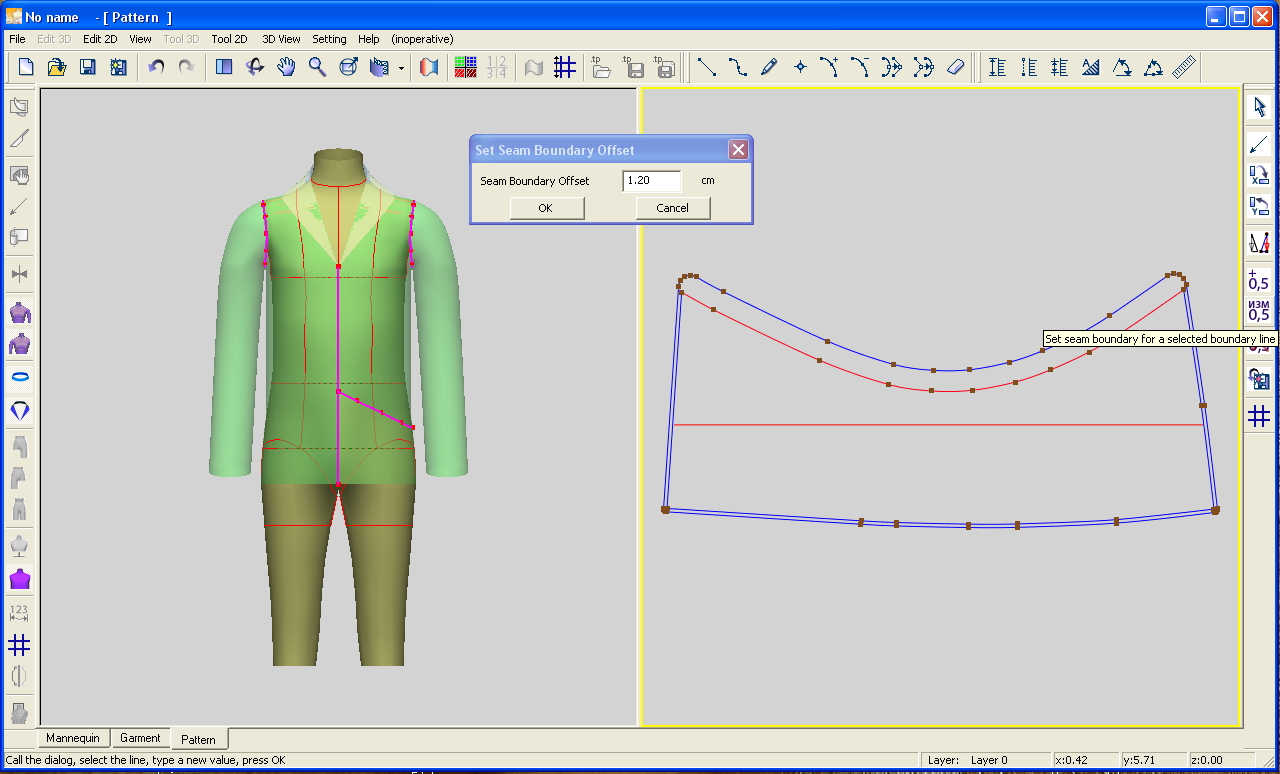Viewport: 1280px width, 774px height.
Task: Click the Save file toolbar icon
Action: (88, 67)
